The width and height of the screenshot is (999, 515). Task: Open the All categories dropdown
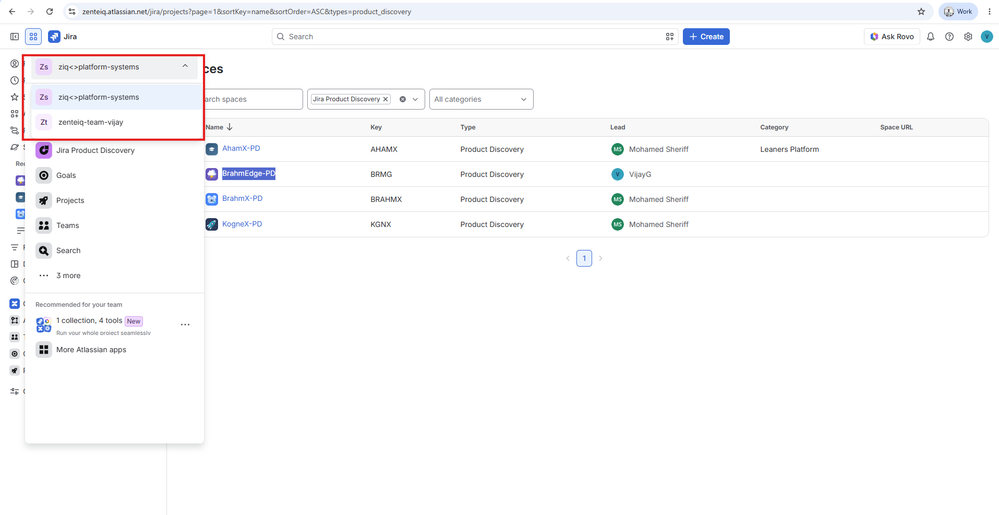pyautogui.click(x=481, y=99)
